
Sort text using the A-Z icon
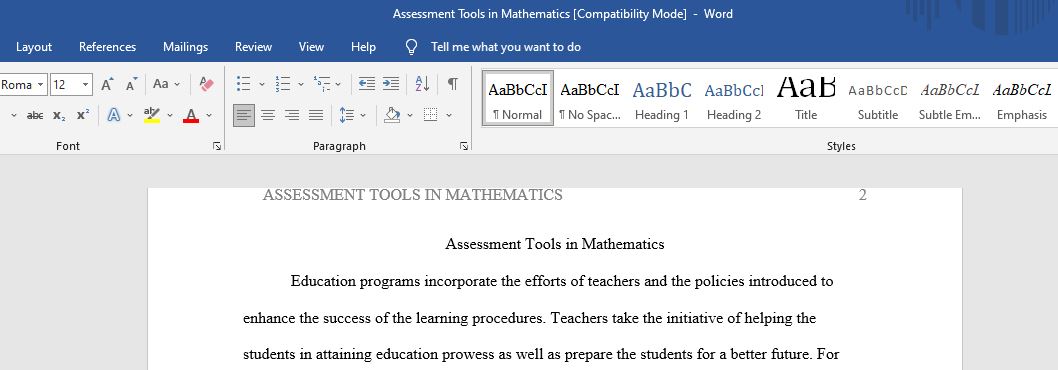click(x=422, y=84)
